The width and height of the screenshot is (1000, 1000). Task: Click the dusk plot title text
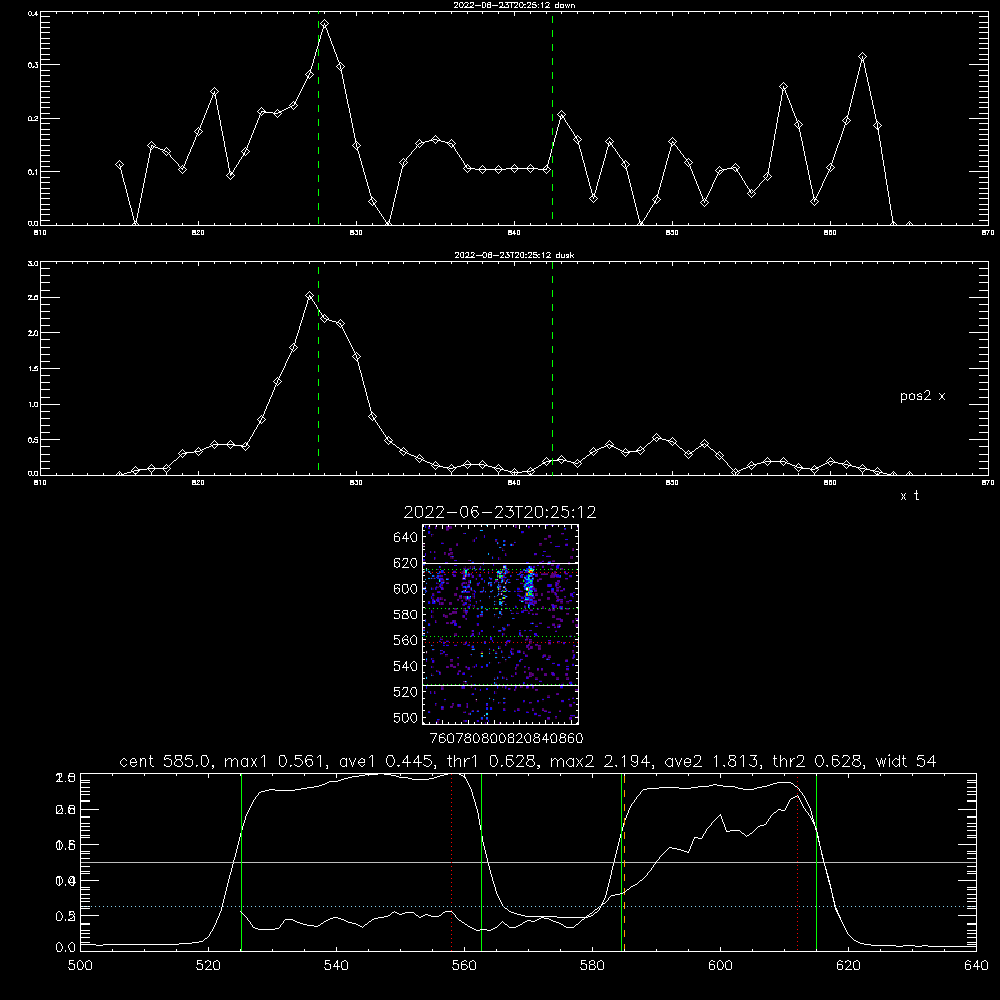(514, 254)
